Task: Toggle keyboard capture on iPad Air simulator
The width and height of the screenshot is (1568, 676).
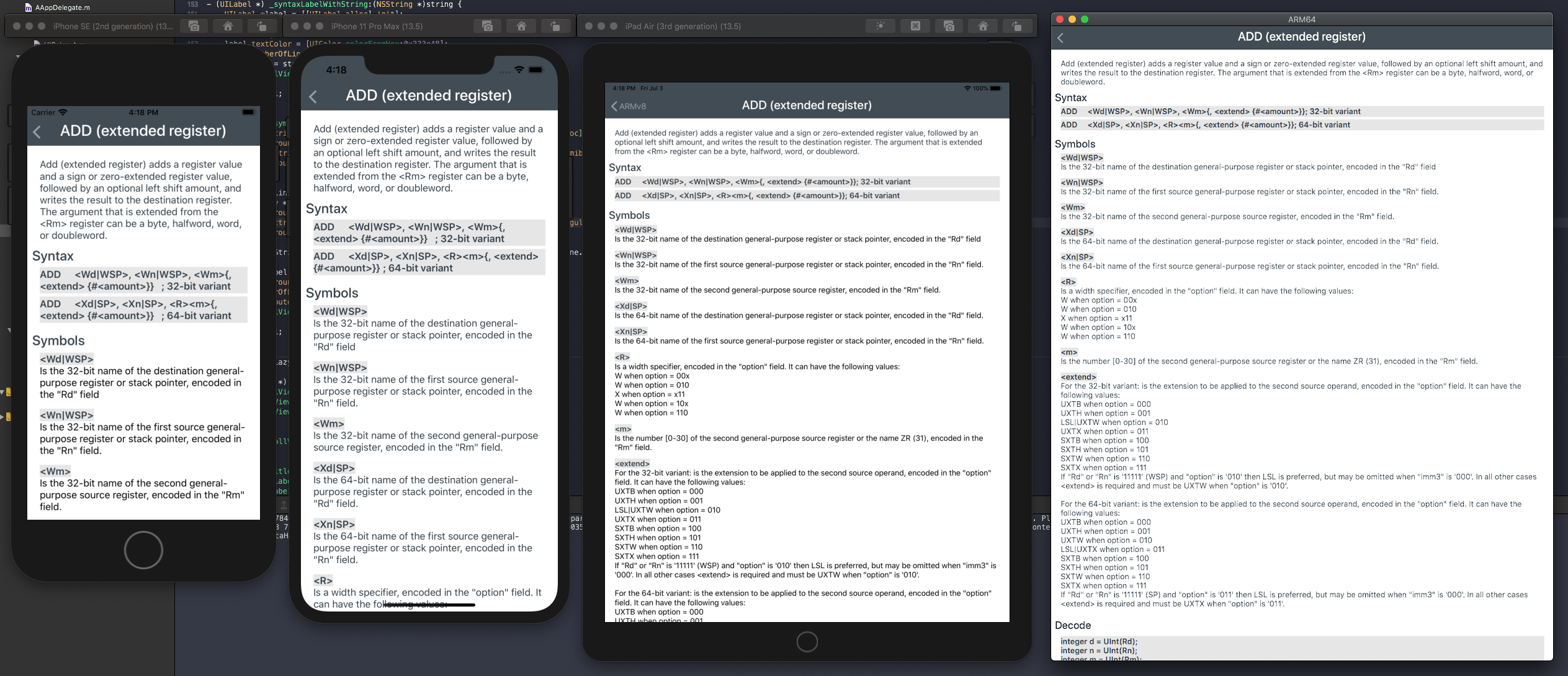Action: (915, 26)
